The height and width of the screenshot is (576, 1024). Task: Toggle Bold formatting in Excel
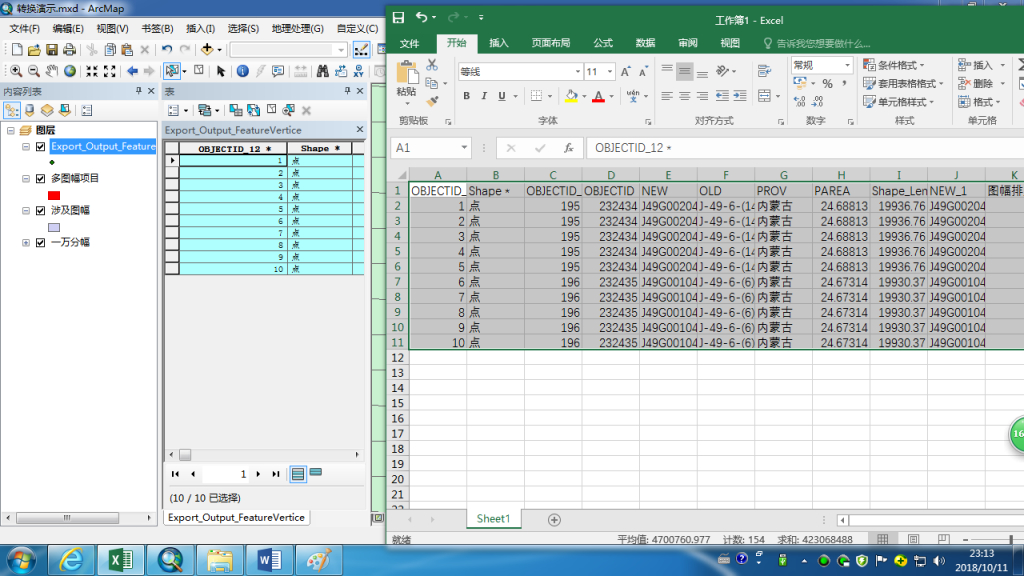[x=466, y=96]
